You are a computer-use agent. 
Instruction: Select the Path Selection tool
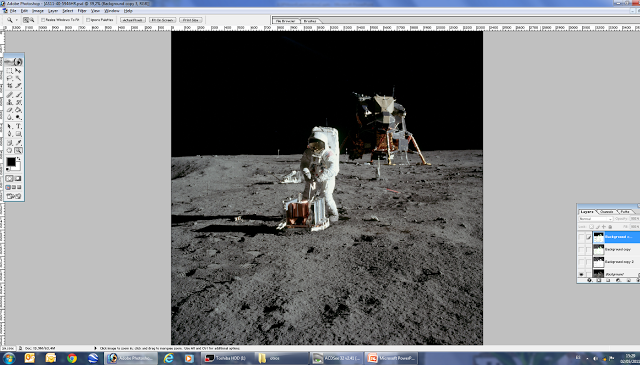(10, 126)
